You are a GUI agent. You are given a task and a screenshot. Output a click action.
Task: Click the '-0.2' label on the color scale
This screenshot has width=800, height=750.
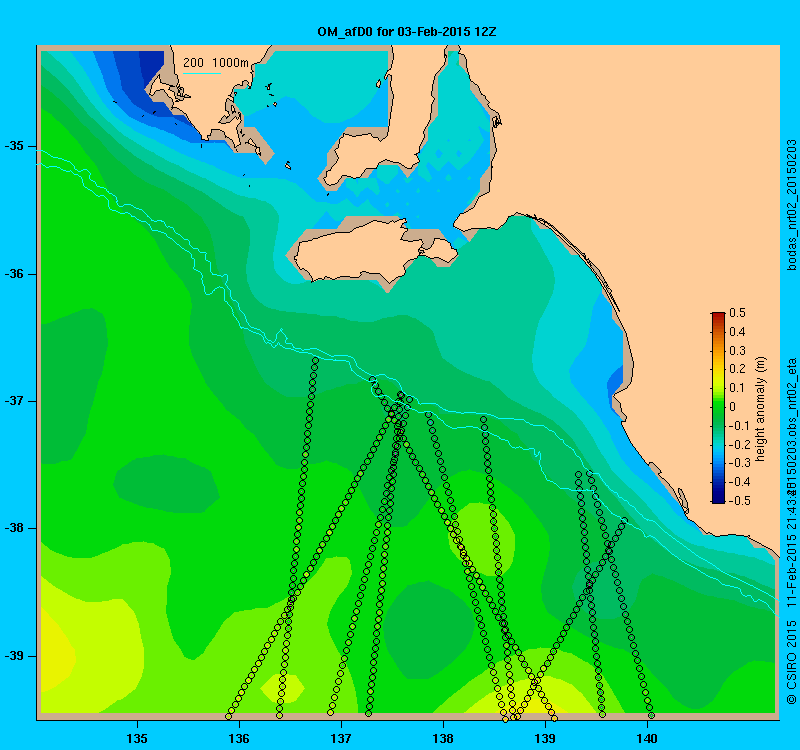pos(739,444)
